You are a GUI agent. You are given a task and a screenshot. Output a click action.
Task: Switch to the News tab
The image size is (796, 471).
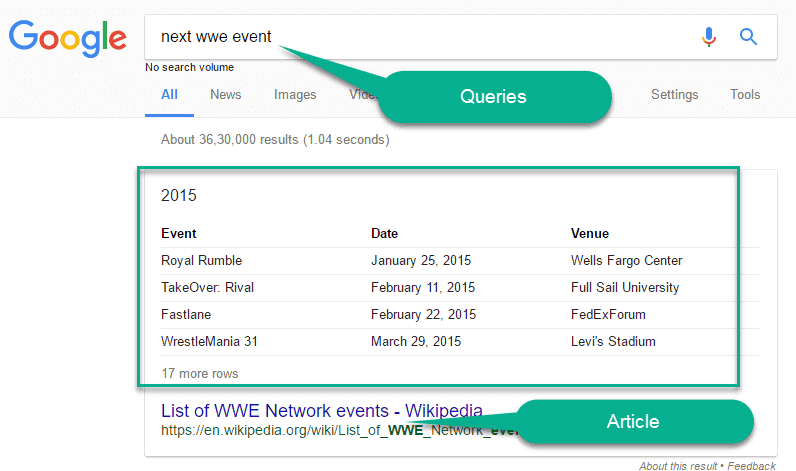click(225, 94)
